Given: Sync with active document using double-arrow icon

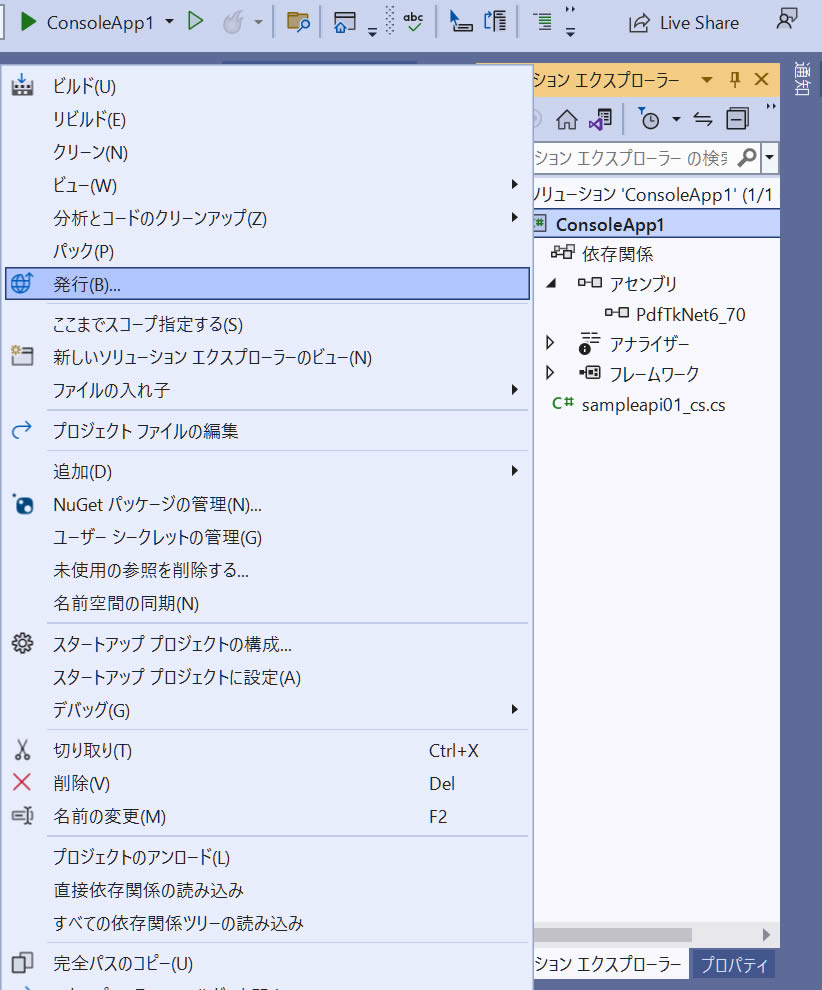Looking at the screenshot, I should pos(702,119).
